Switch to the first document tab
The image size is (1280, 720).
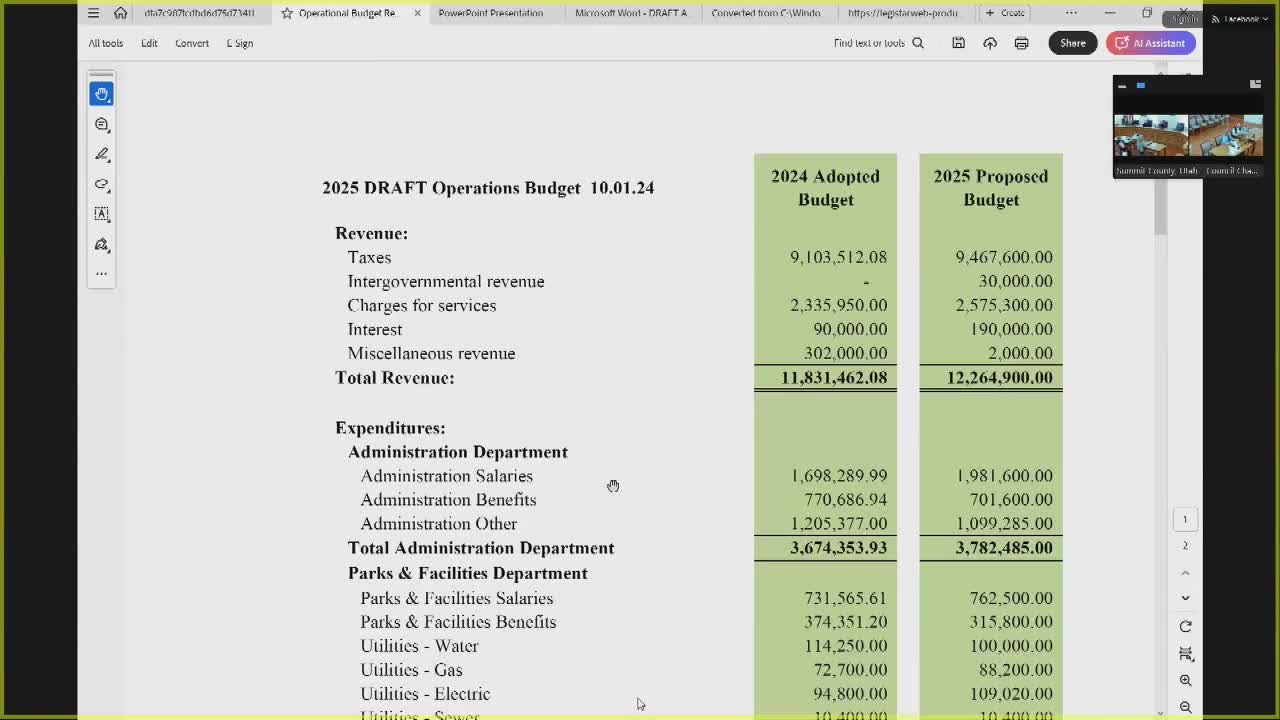(199, 13)
